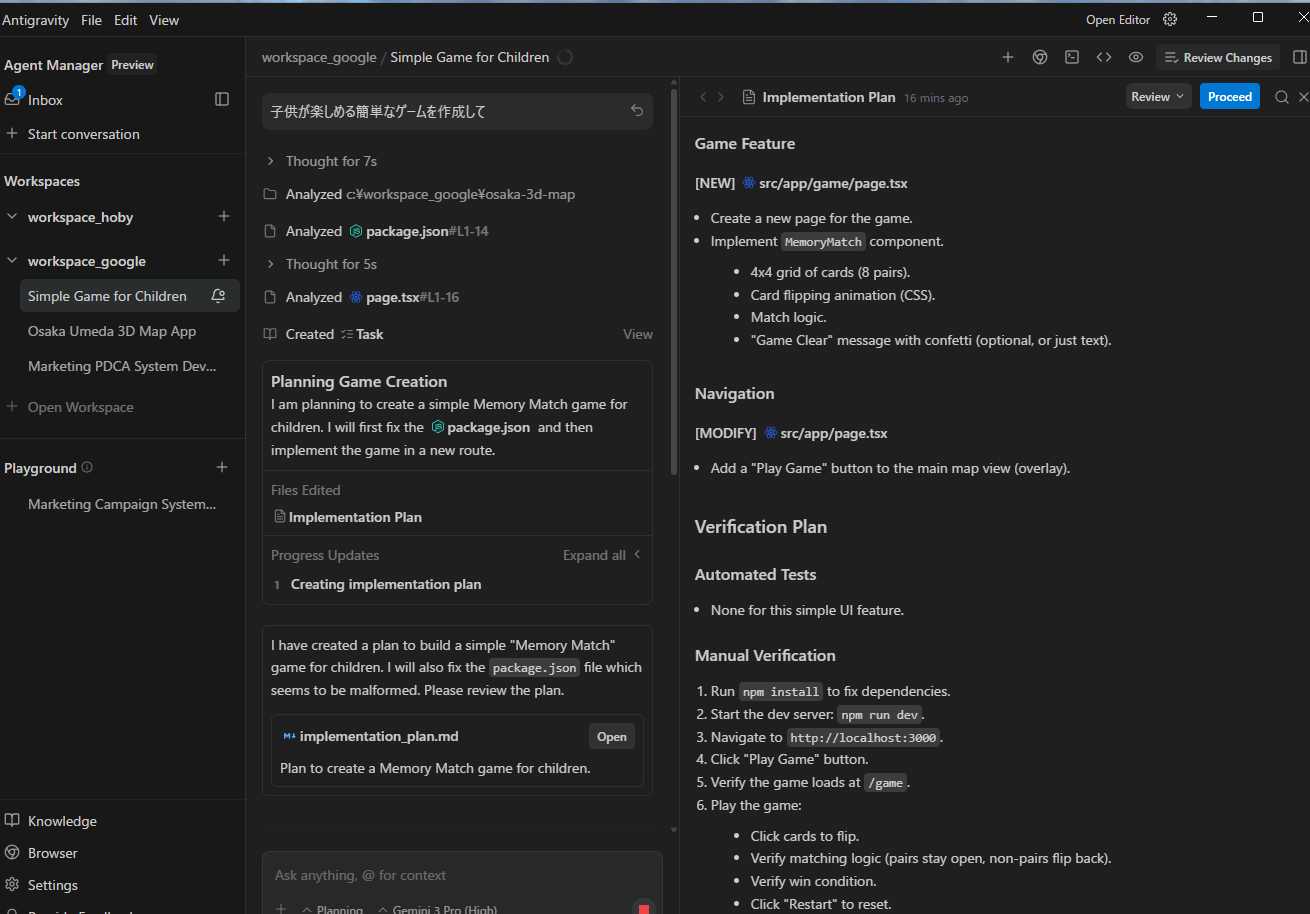Screen dimensions: 1310x914
Task: Open the View menu
Action: pos(164,20)
